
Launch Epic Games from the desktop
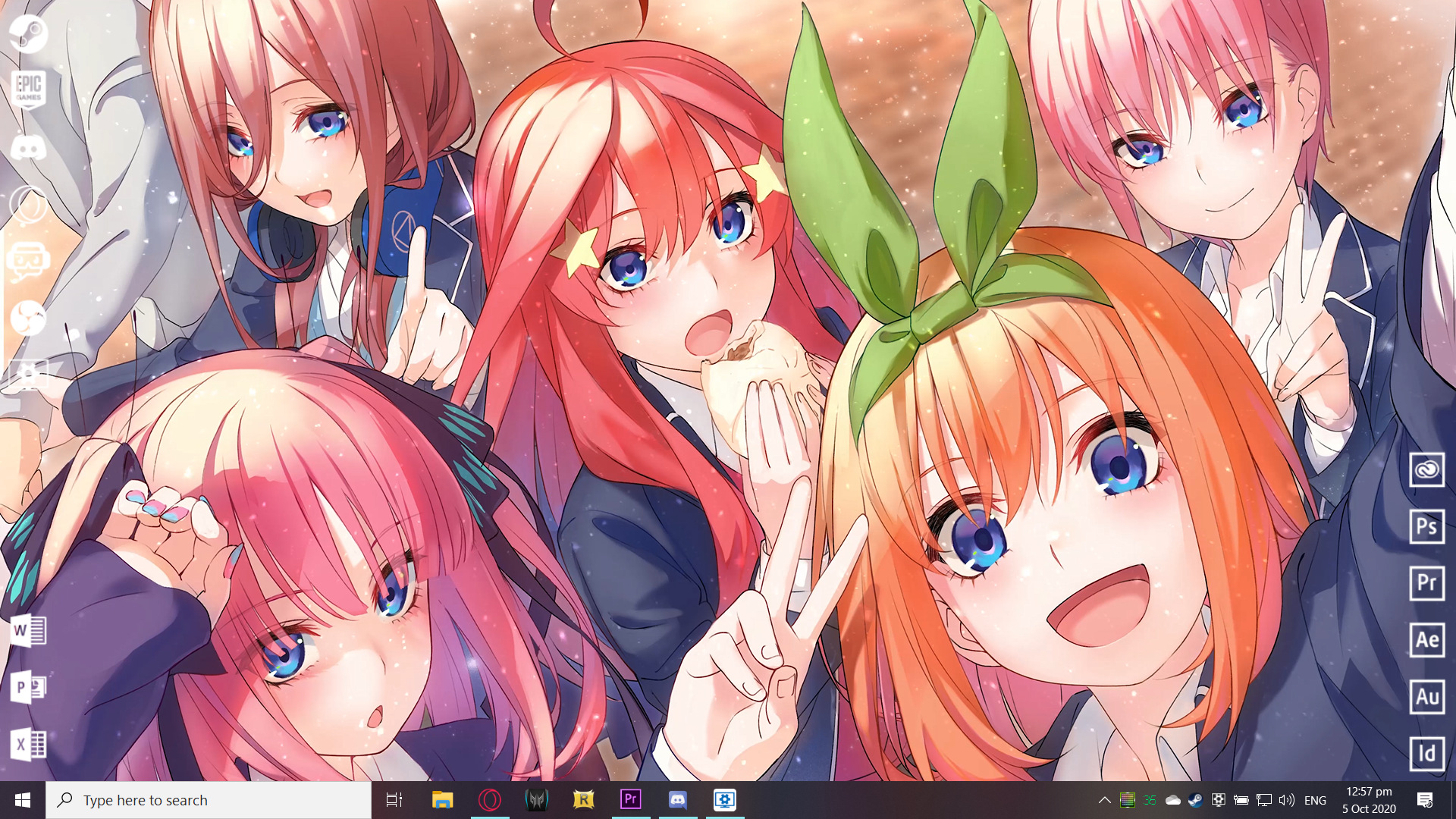[29, 90]
